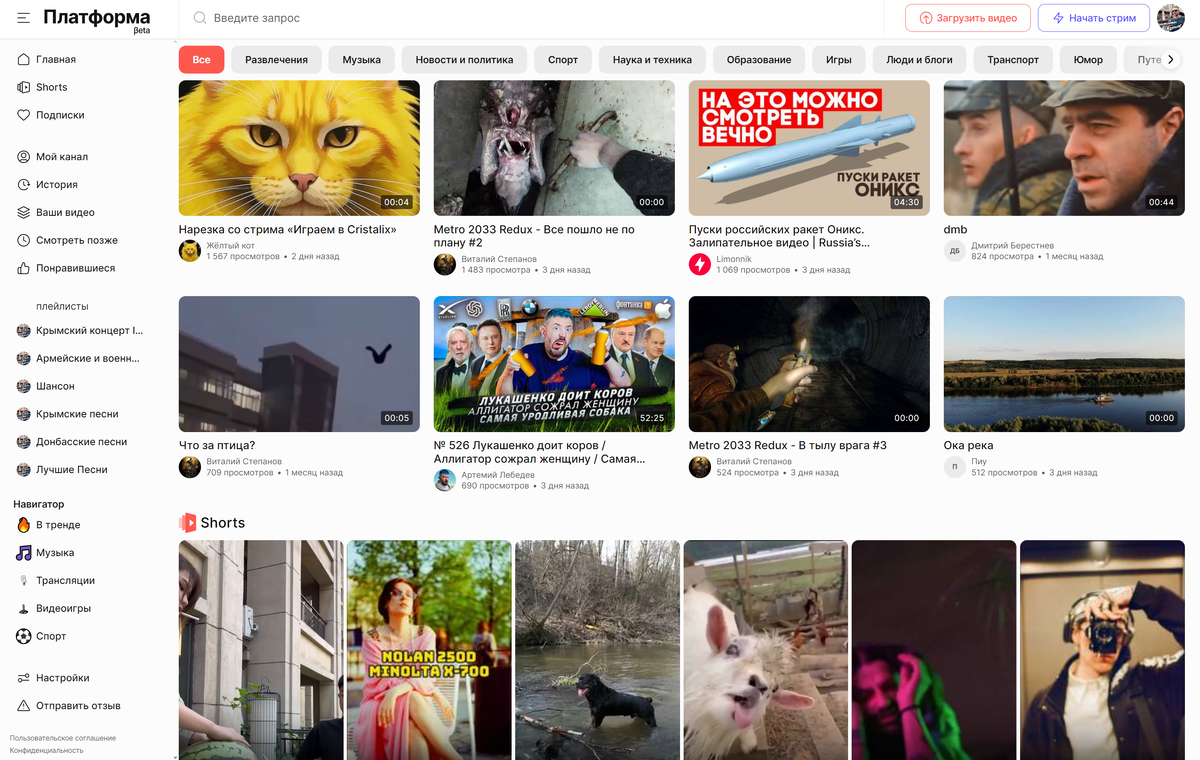Open the Спорт soccer ball icon

pyautogui.click(x=24, y=636)
